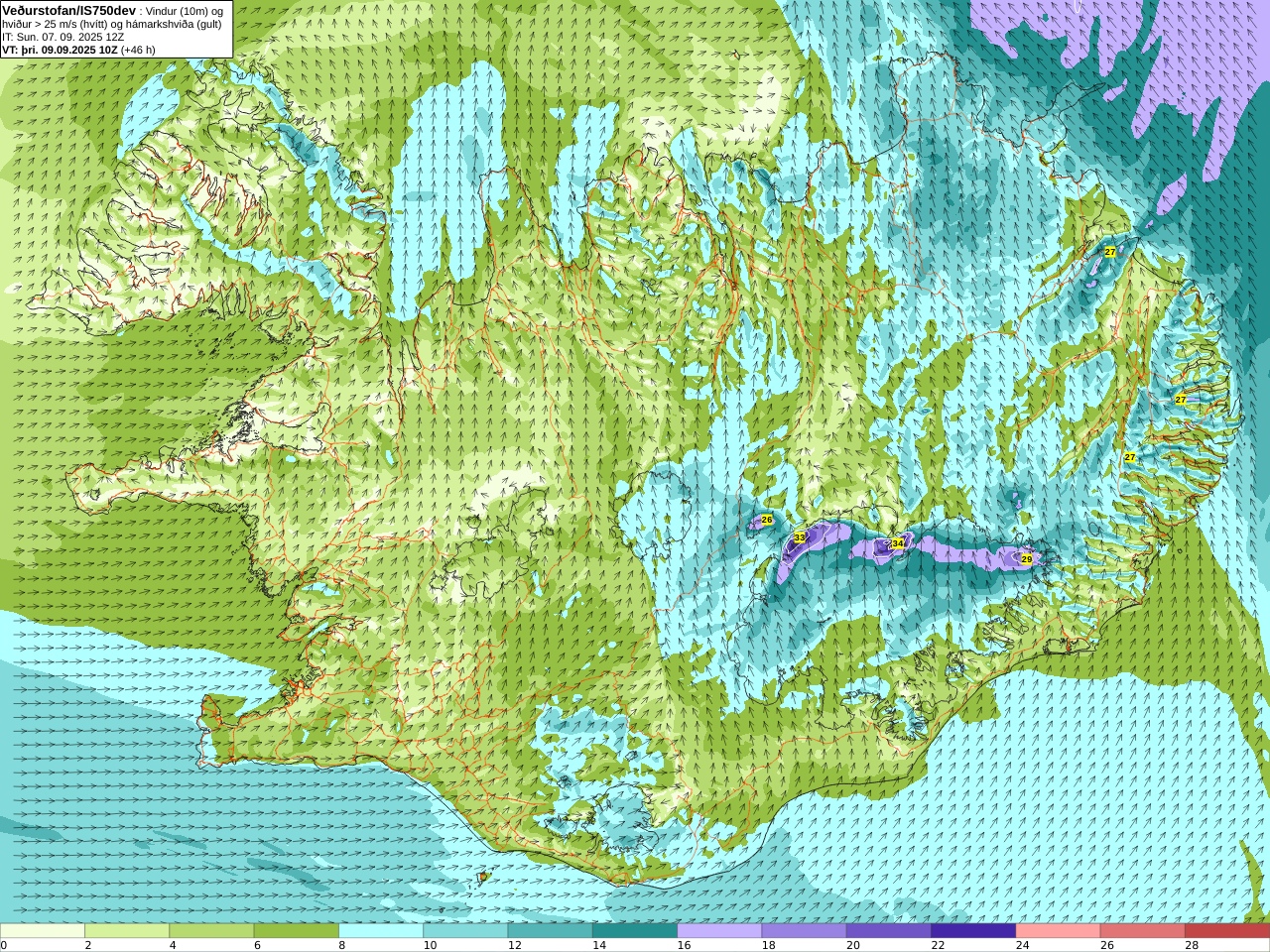This screenshot has height=952, width=1270.
Task: Pick the deep indigo 22–24 m/s legend swatch
Action: [973, 931]
